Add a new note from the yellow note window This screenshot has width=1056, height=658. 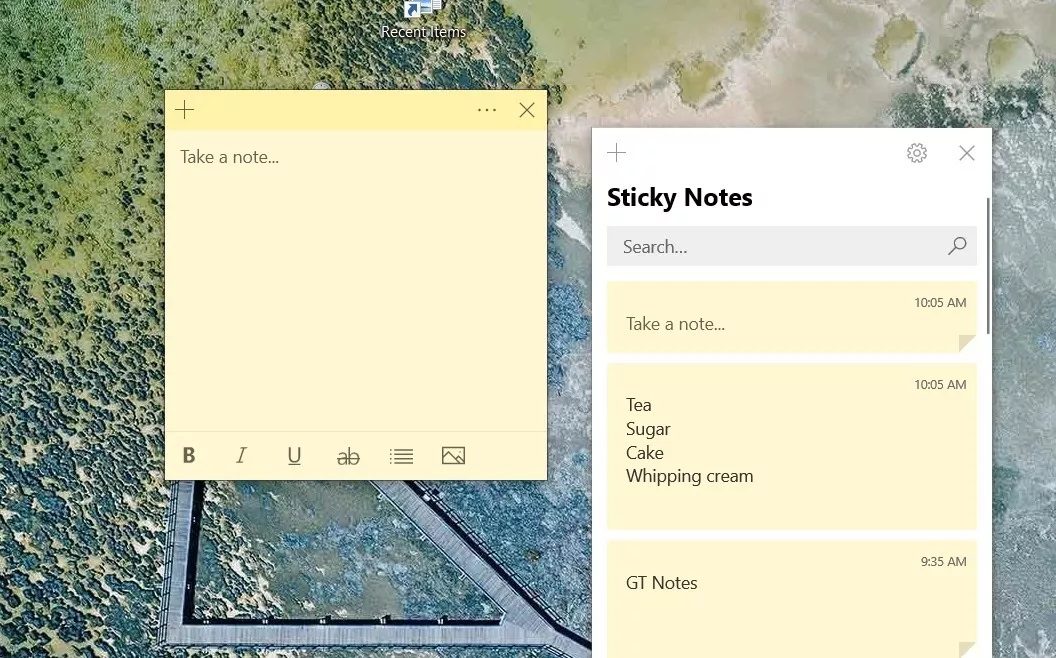click(185, 110)
